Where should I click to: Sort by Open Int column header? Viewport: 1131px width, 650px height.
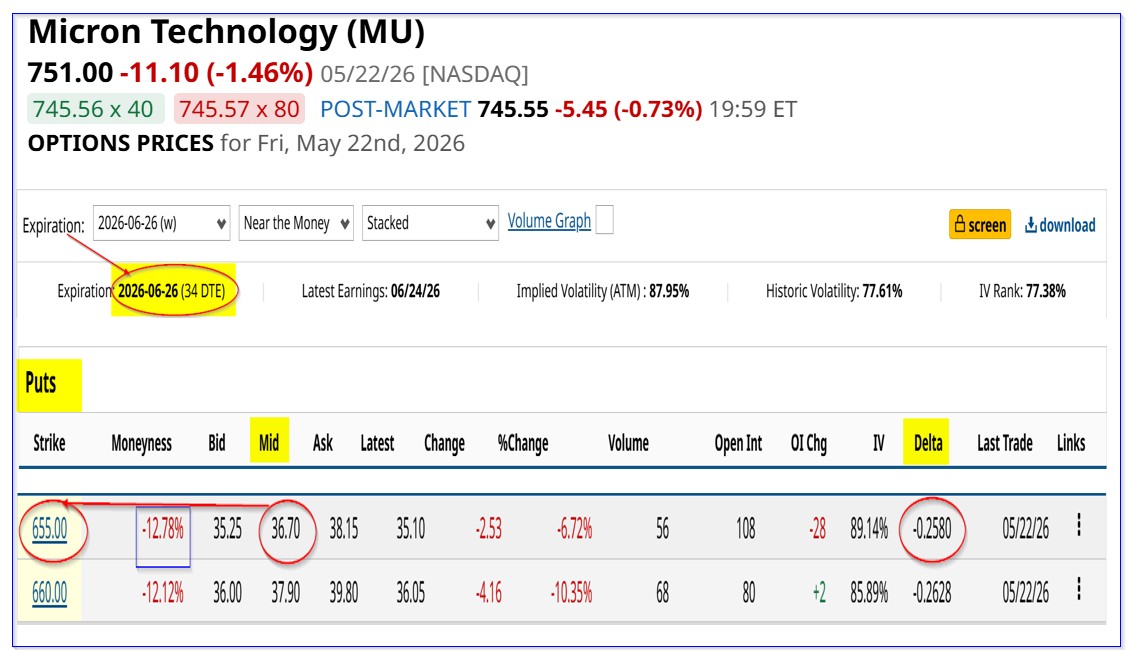[x=738, y=443]
